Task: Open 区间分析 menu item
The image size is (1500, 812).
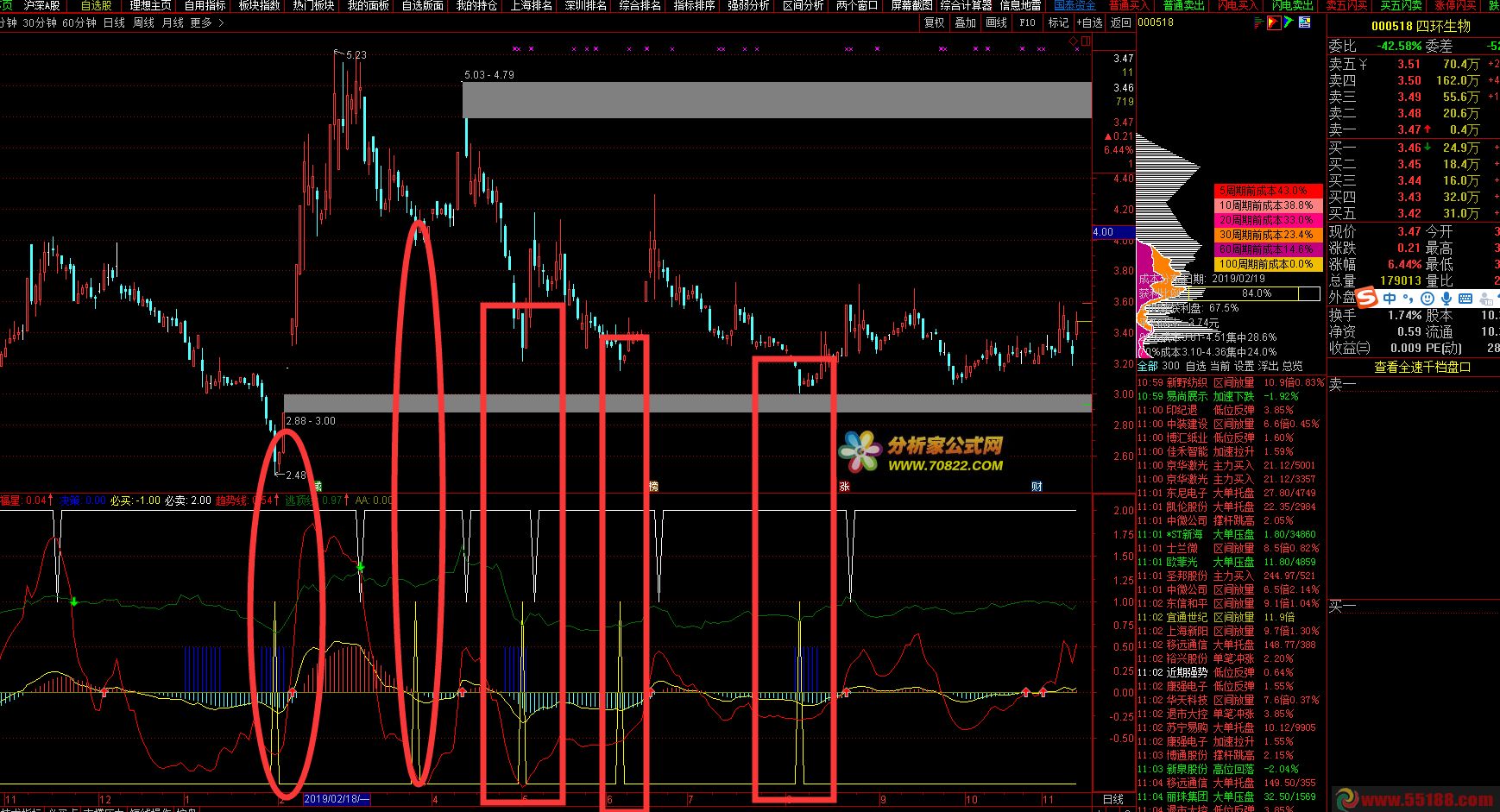Action: tap(803, 5)
